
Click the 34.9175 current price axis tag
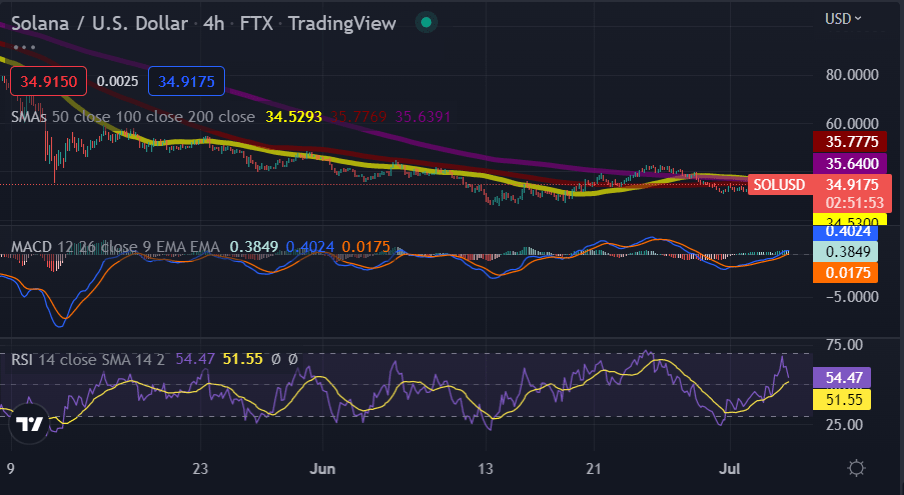pos(852,185)
